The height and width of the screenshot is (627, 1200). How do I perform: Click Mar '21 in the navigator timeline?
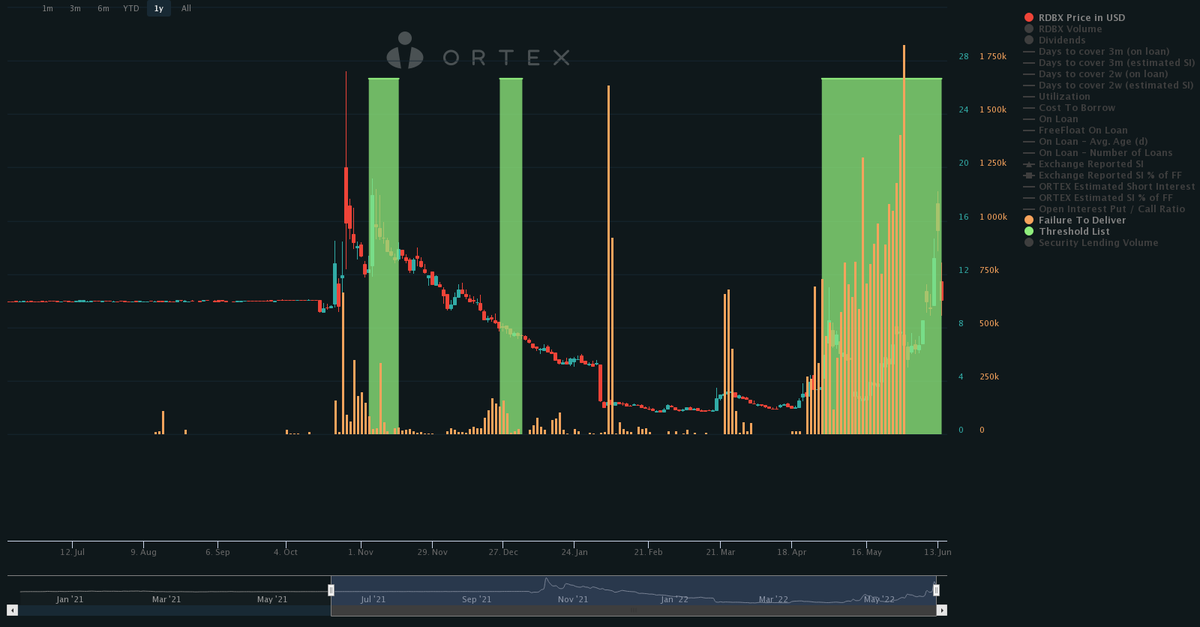click(166, 600)
